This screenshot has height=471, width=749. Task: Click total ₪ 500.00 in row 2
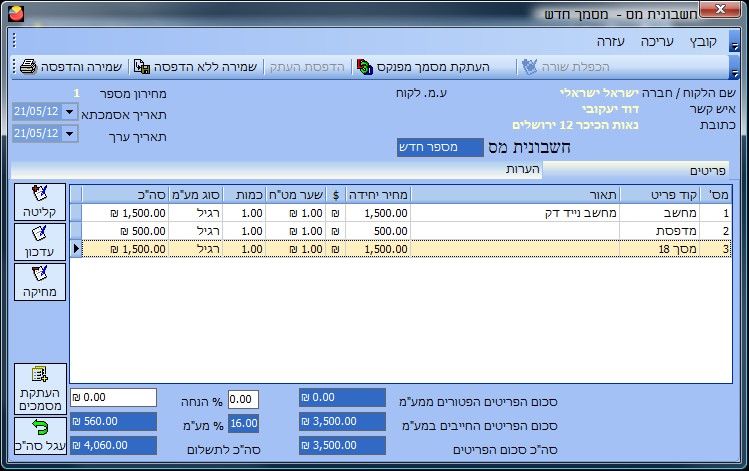coord(125,231)
